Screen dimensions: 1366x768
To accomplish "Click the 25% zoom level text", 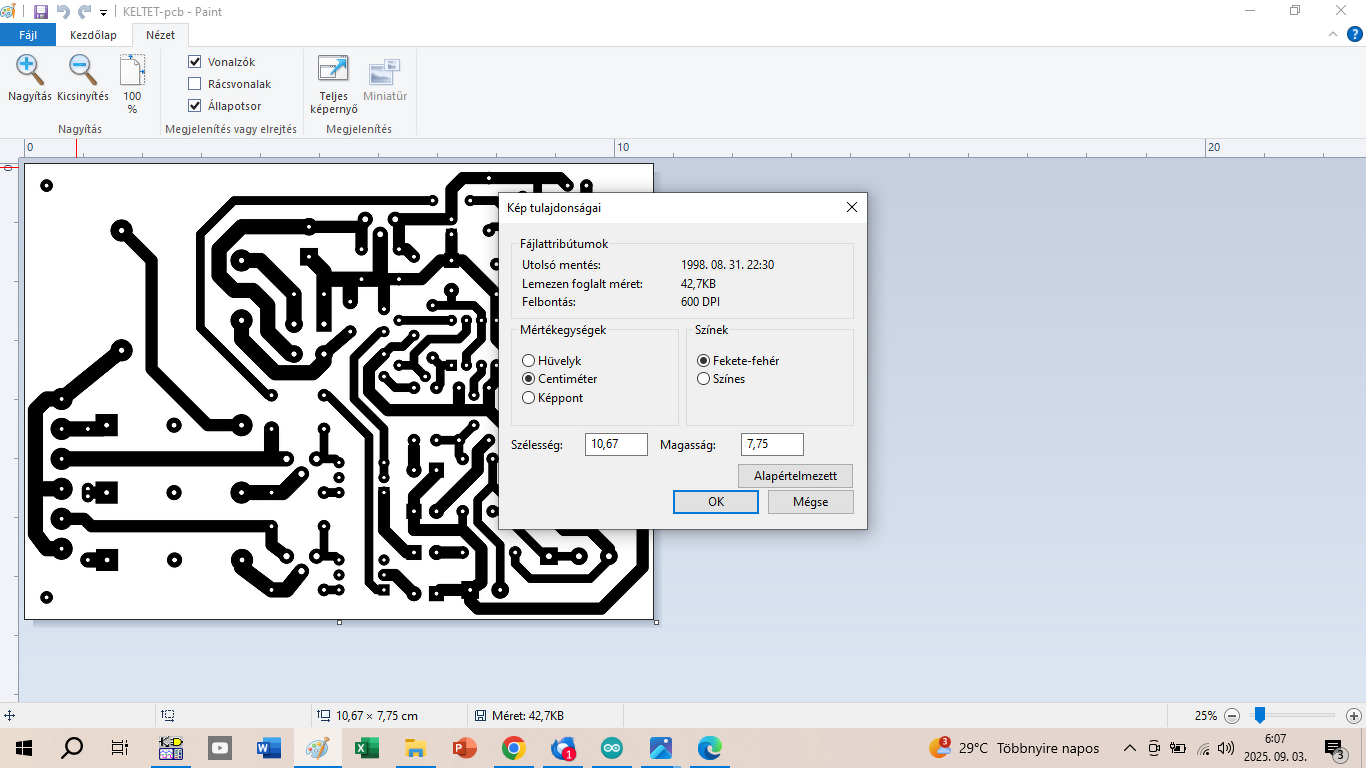I will coord(1206,716).
